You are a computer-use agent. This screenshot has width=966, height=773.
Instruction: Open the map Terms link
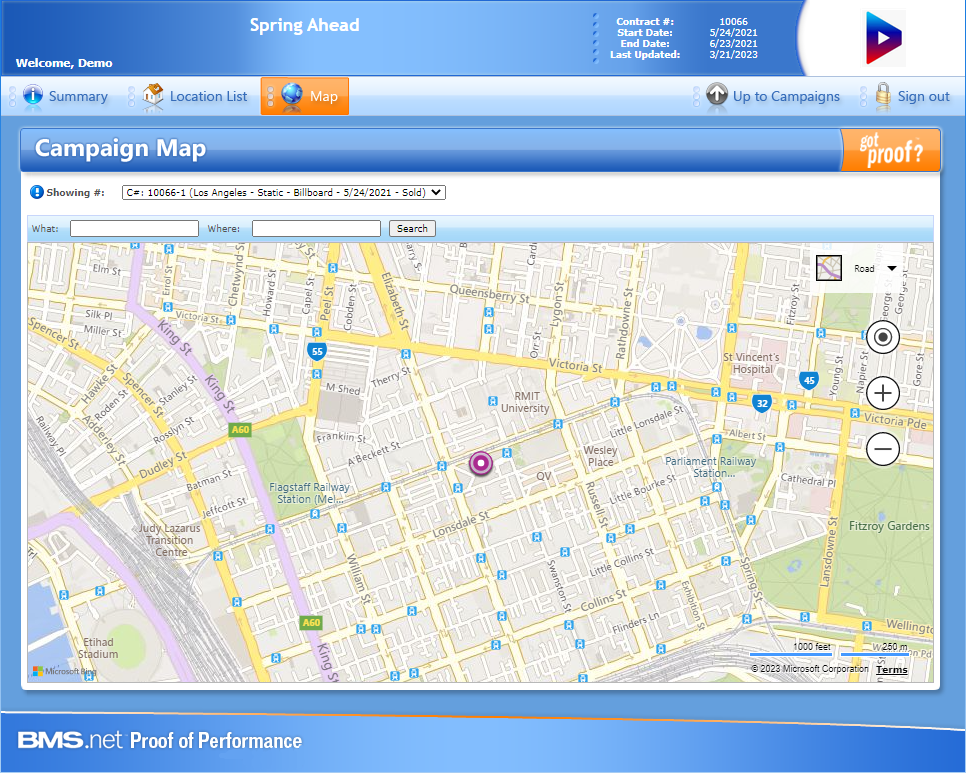point(891,670)
